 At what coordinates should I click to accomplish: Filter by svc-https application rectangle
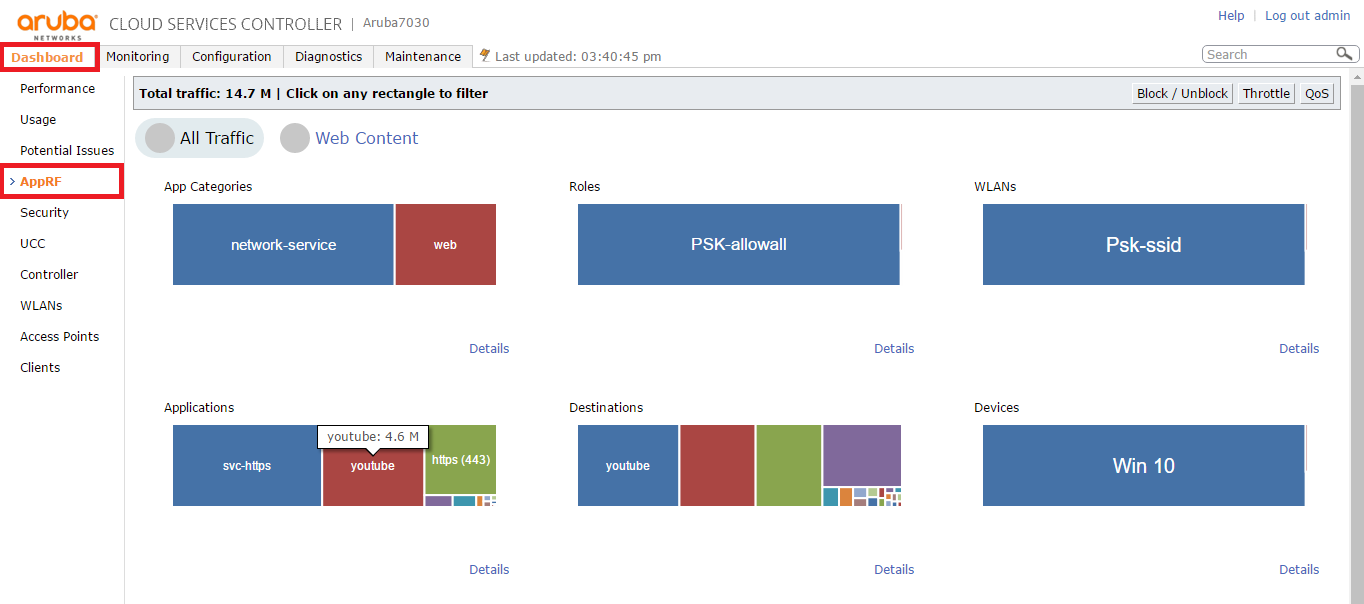[x=246, y=465]
